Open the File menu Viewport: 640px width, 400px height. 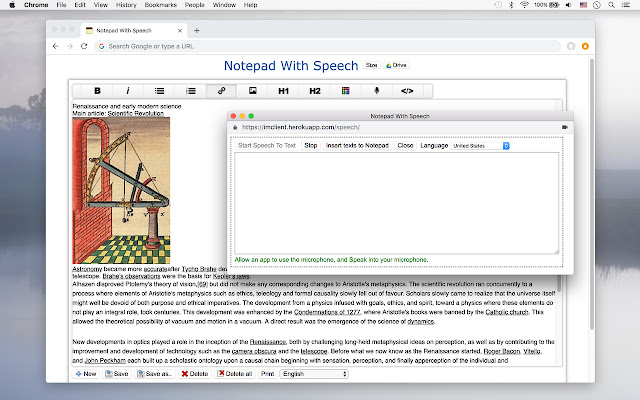61,5
